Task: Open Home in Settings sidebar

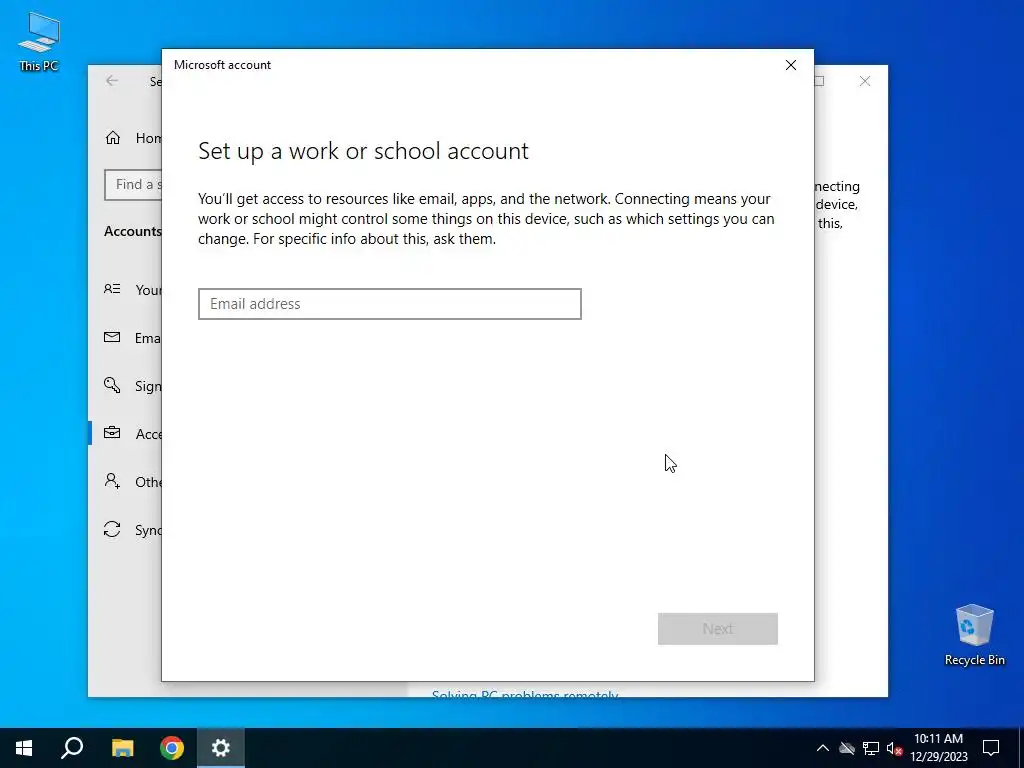Action: click(x=133, y=138)
